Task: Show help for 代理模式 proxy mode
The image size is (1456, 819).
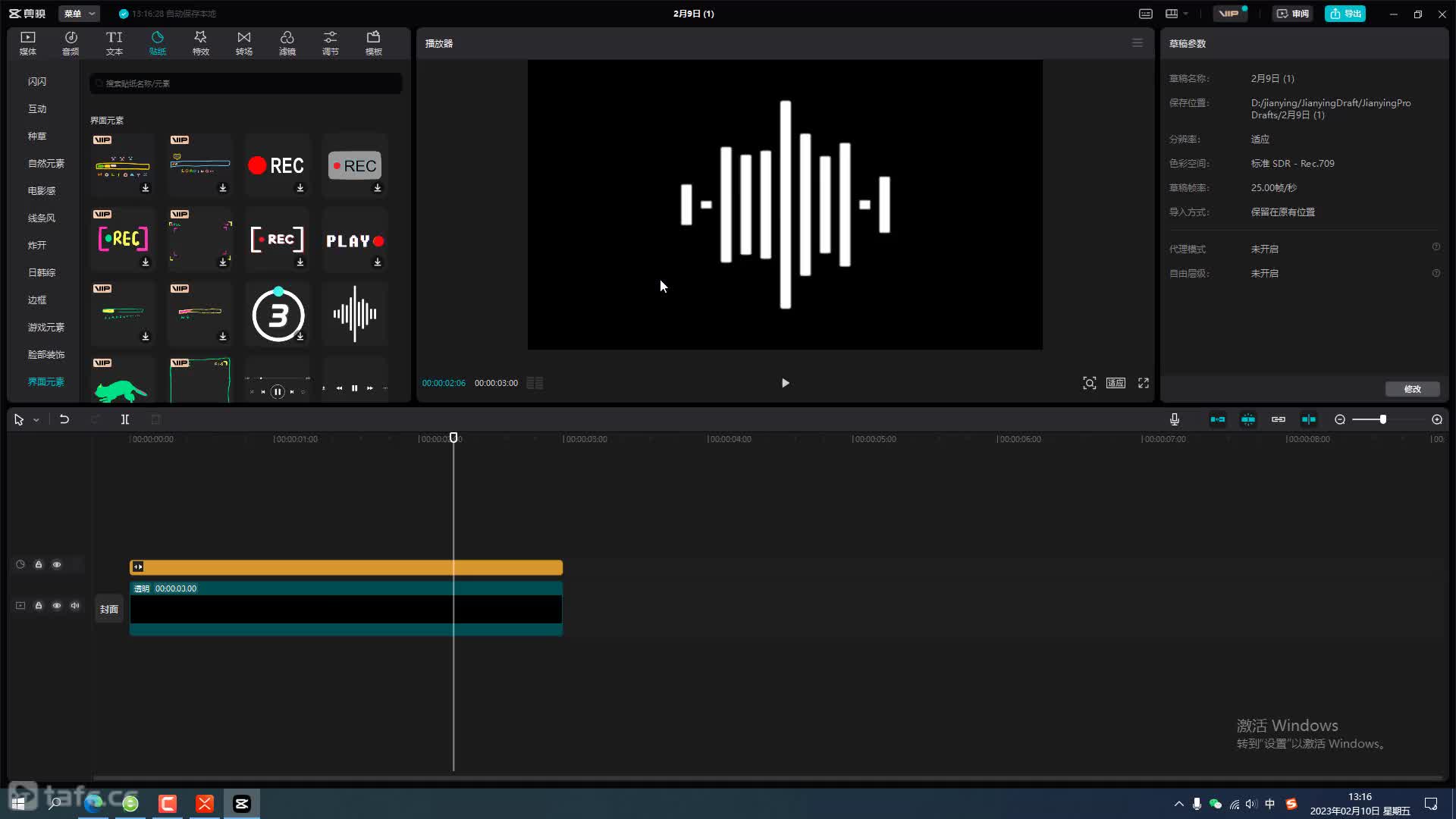Action: coord(1436,247)
